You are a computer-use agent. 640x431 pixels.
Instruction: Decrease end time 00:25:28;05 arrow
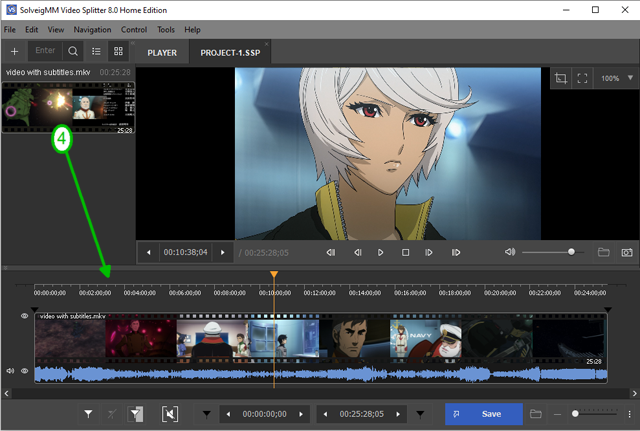click(x=325, y=414)
